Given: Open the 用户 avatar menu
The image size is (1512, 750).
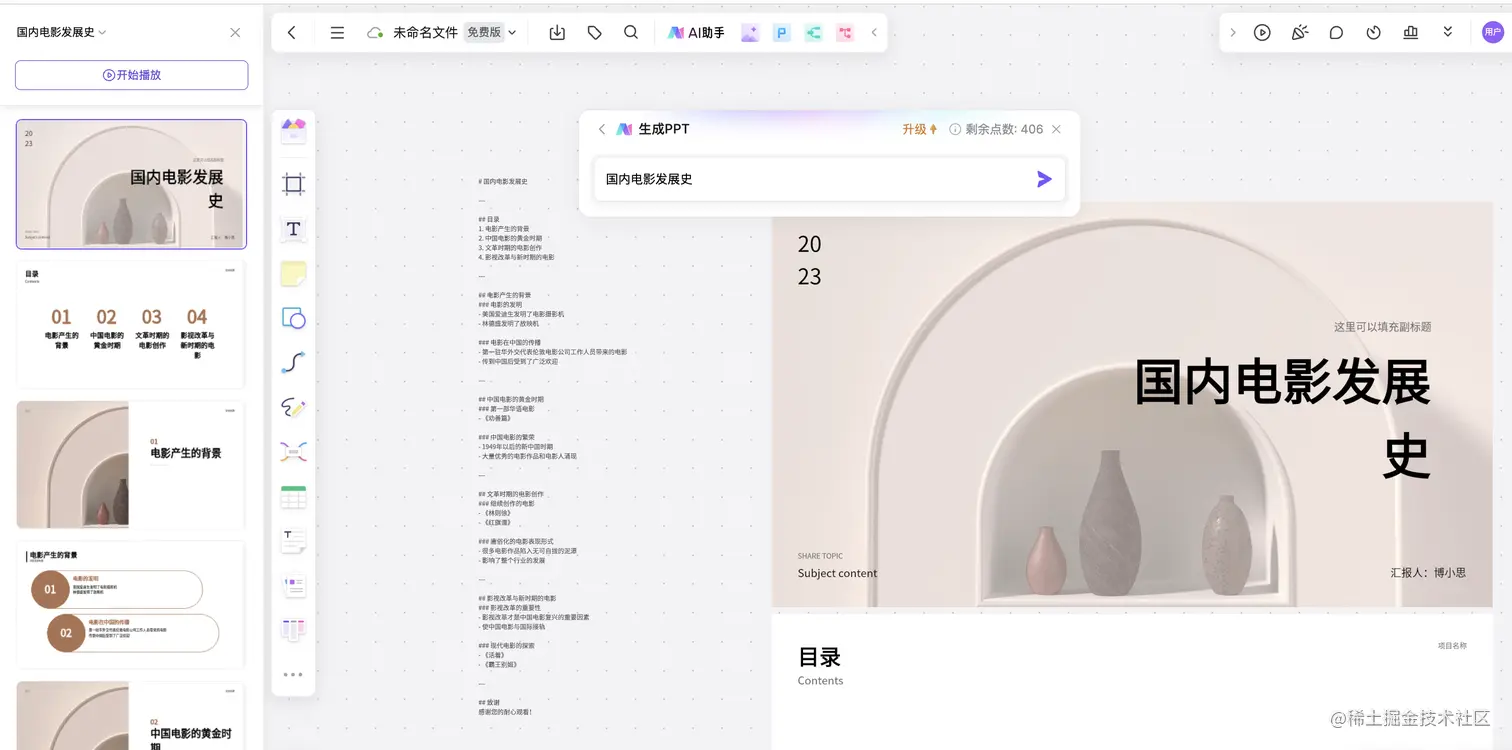Looking at the screenshot, I should click(x=1493, y=32).
